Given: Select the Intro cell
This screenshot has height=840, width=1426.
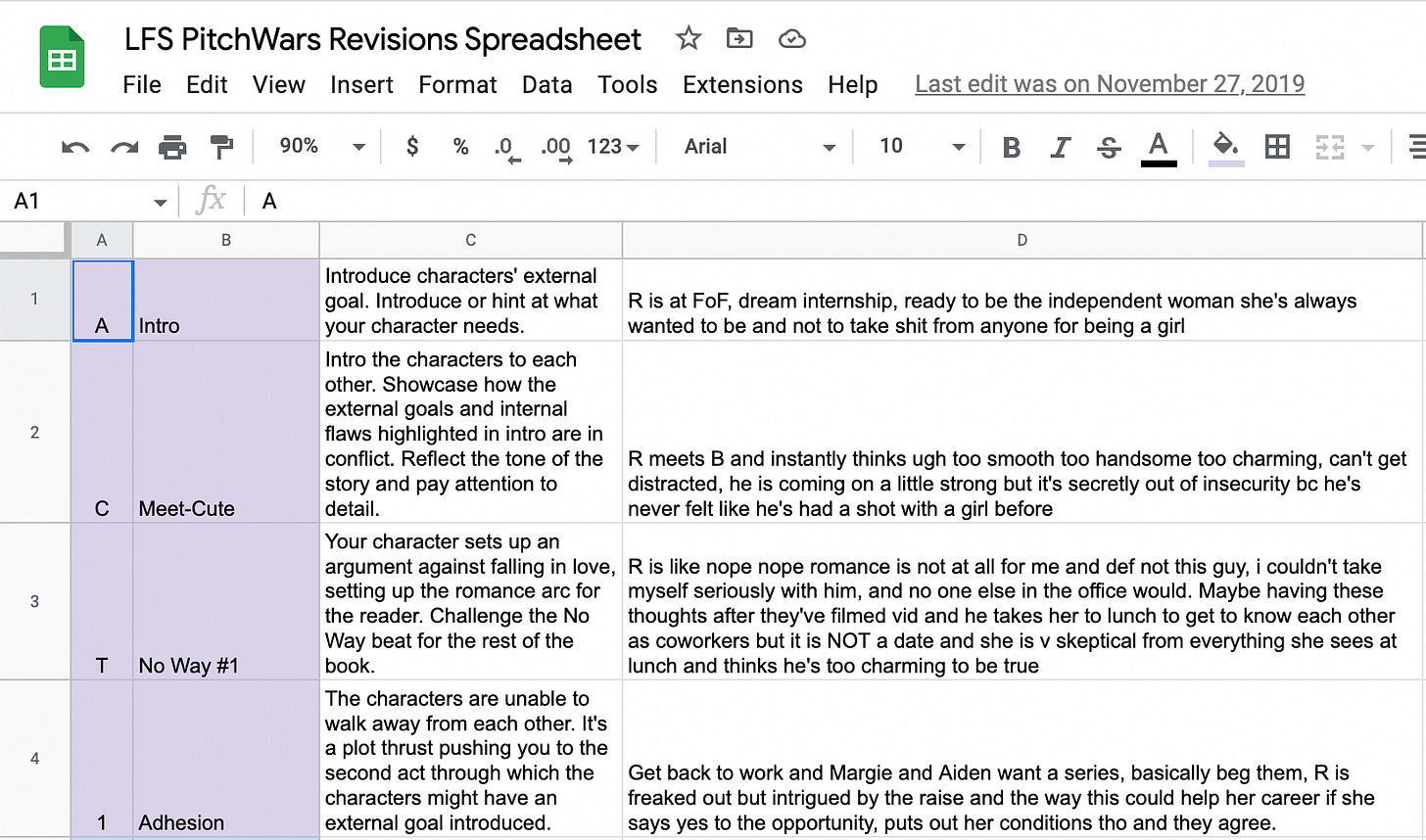Looking at the screenshot, I should pyautogui.click(x=226, y=301).
